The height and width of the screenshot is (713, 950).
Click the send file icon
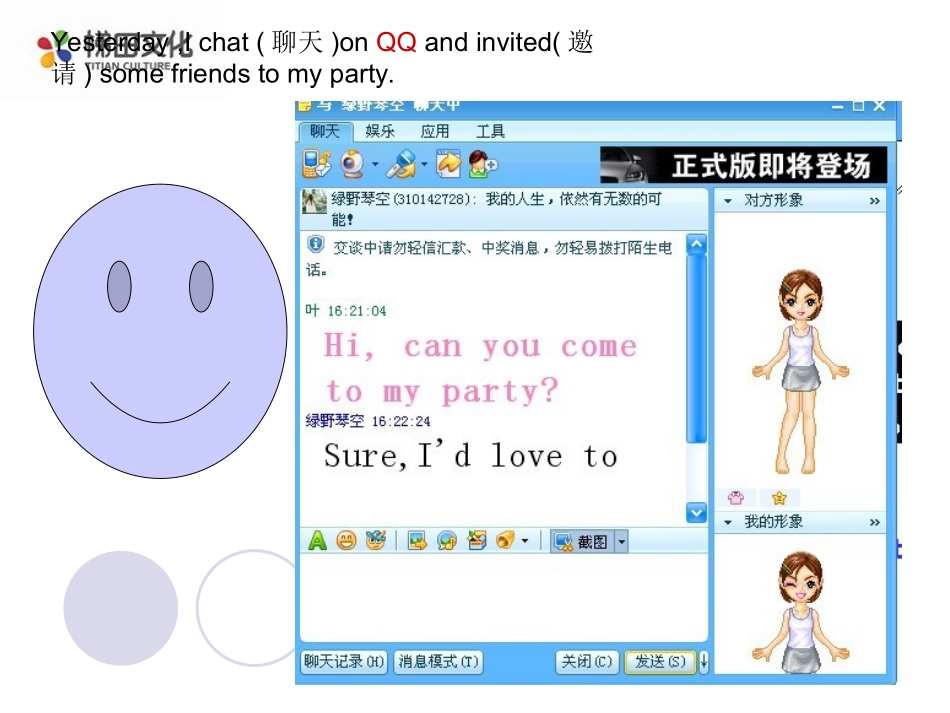449,164
